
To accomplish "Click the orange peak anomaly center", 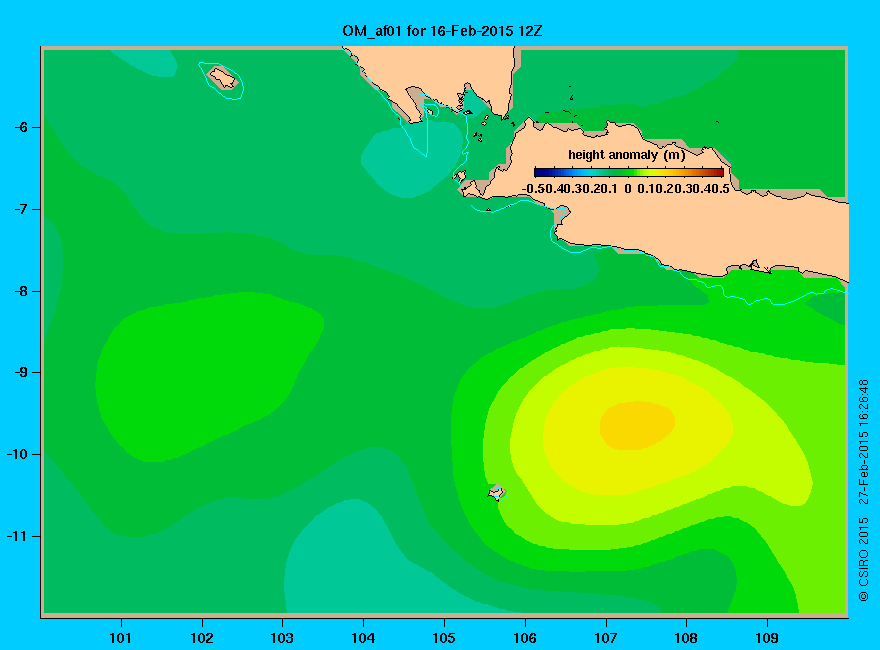I will pyautogui.click(x=637, y=425).
